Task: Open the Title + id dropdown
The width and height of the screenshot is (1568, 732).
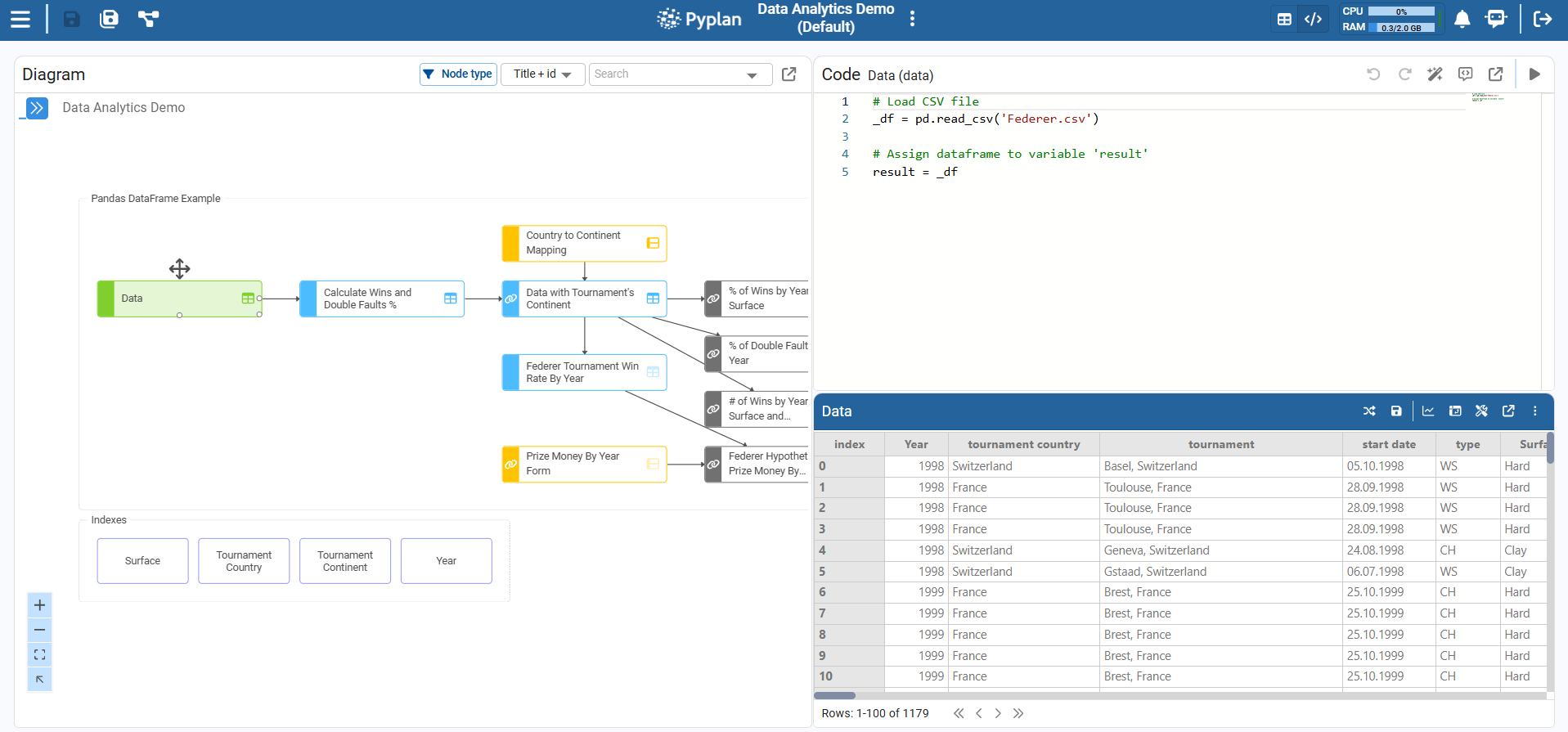Action: (x=542, y=74)
